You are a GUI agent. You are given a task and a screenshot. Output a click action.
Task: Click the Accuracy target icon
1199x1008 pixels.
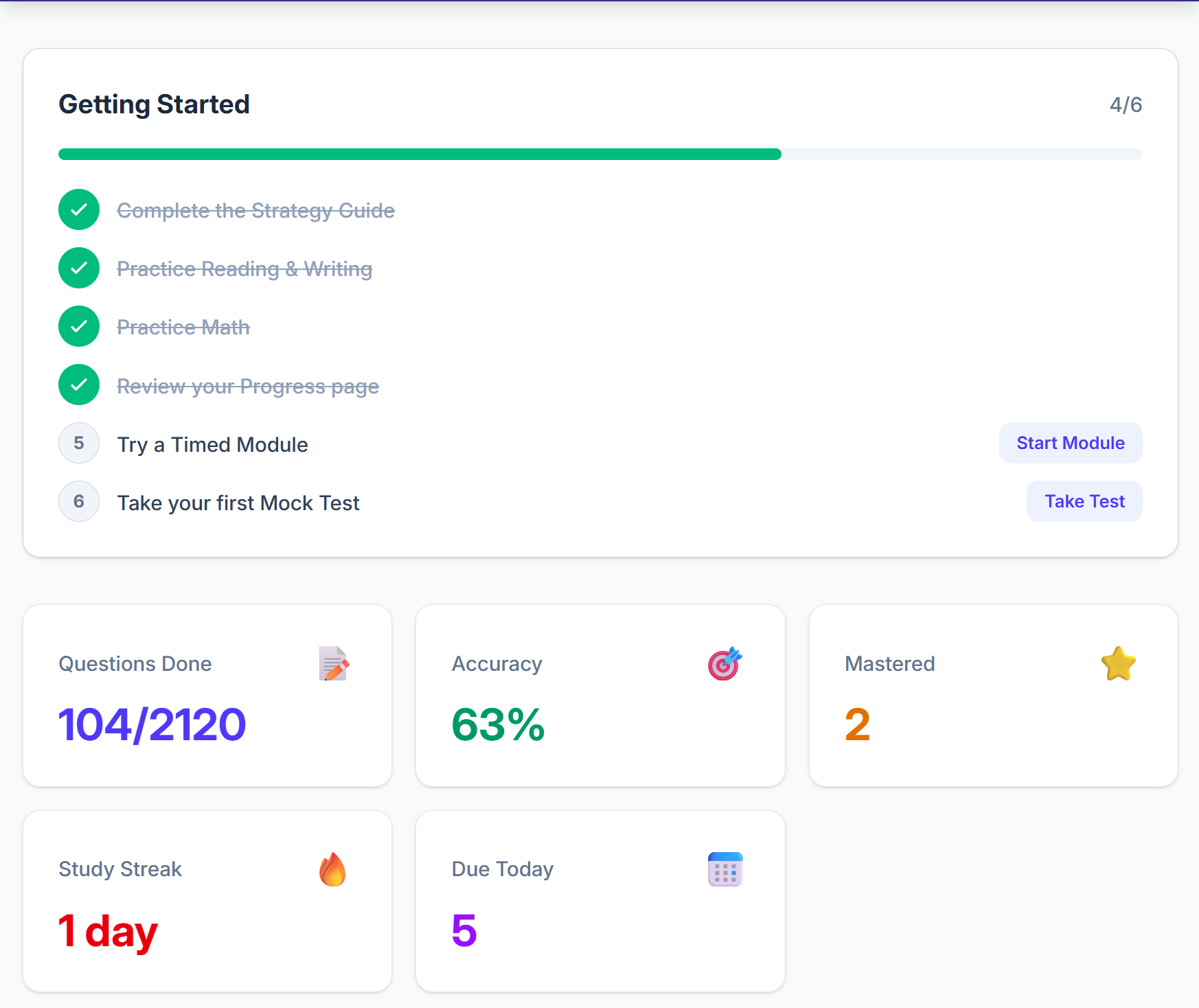(725, 663)
